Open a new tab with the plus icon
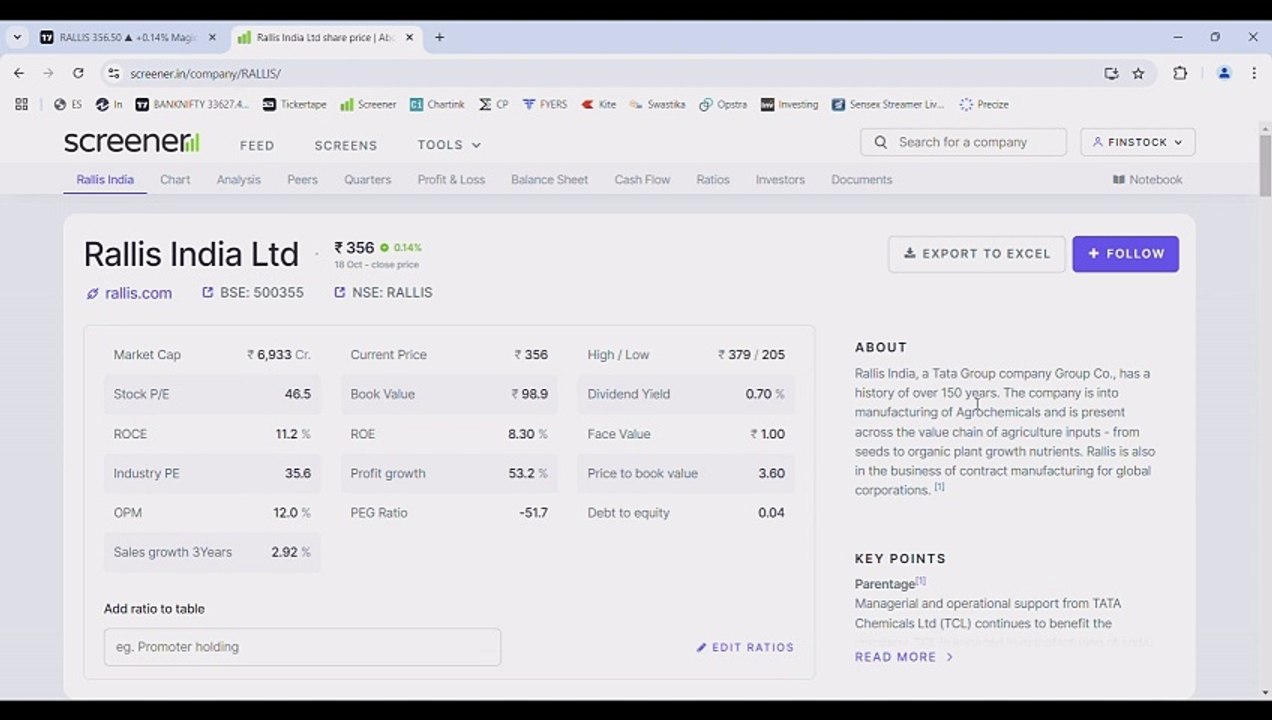This screenshot has width=1272, height=720. tap(439, 37)
